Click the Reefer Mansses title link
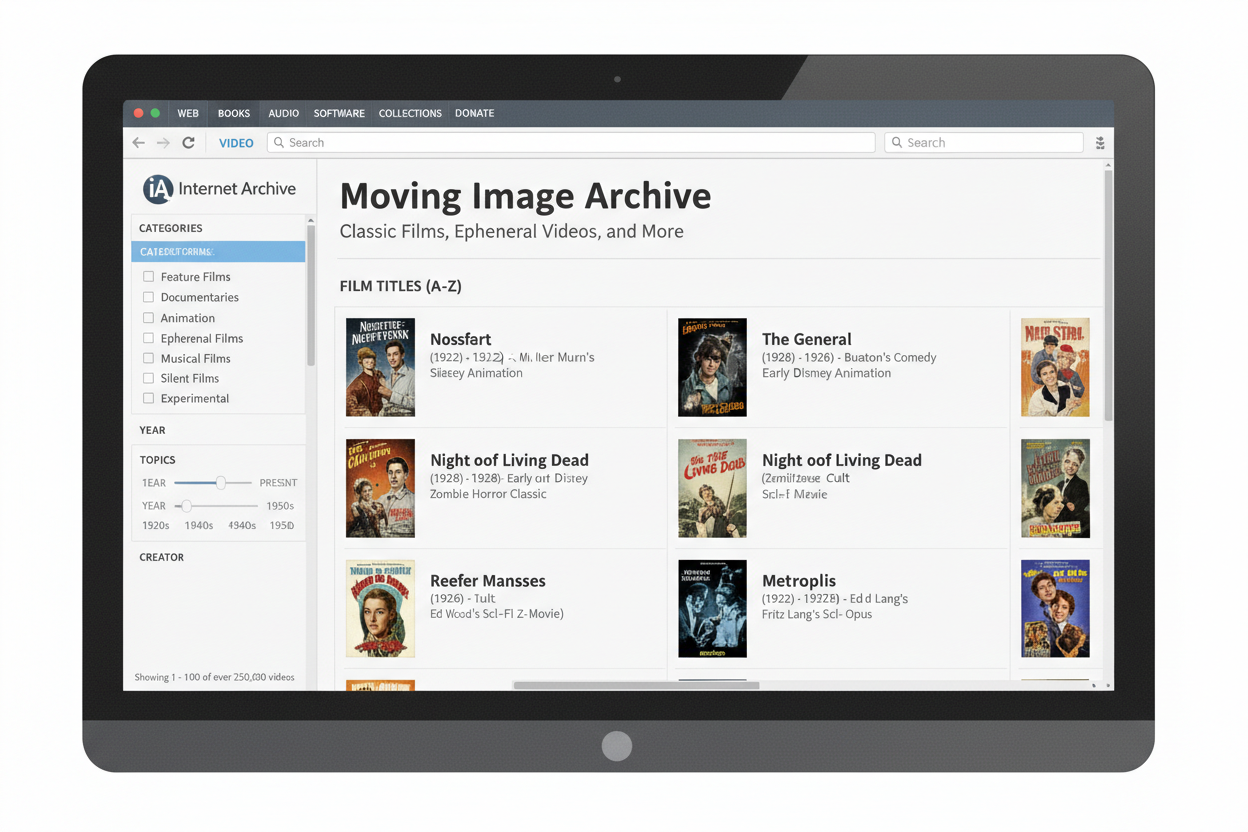Viewport: 1248px width, 832px height. point(487,581)
